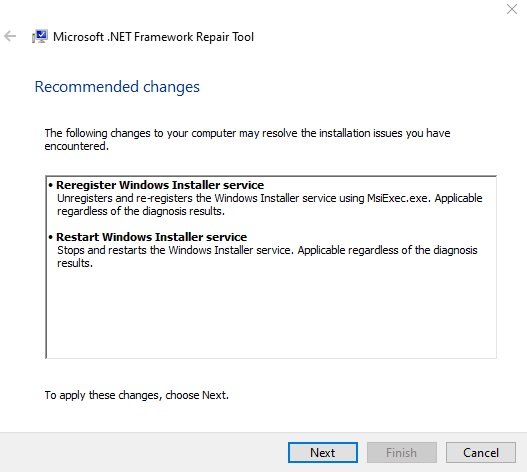This screenshot has width=527, height=472.
Task: Click the 'Unregisters and re-registers' description line
Action: pos(270,198)
